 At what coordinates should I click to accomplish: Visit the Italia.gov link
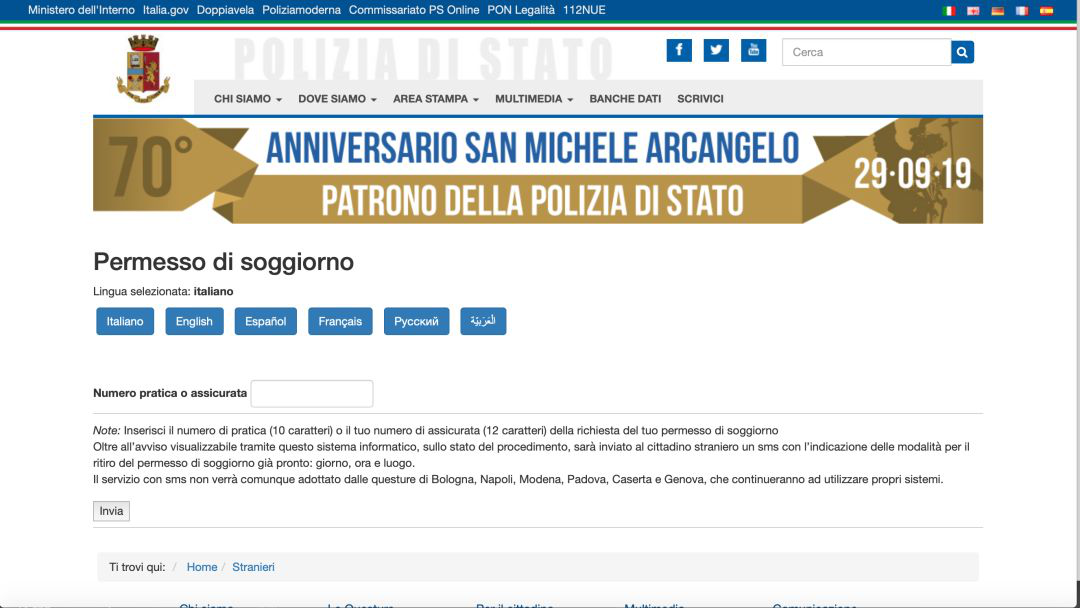166,10
